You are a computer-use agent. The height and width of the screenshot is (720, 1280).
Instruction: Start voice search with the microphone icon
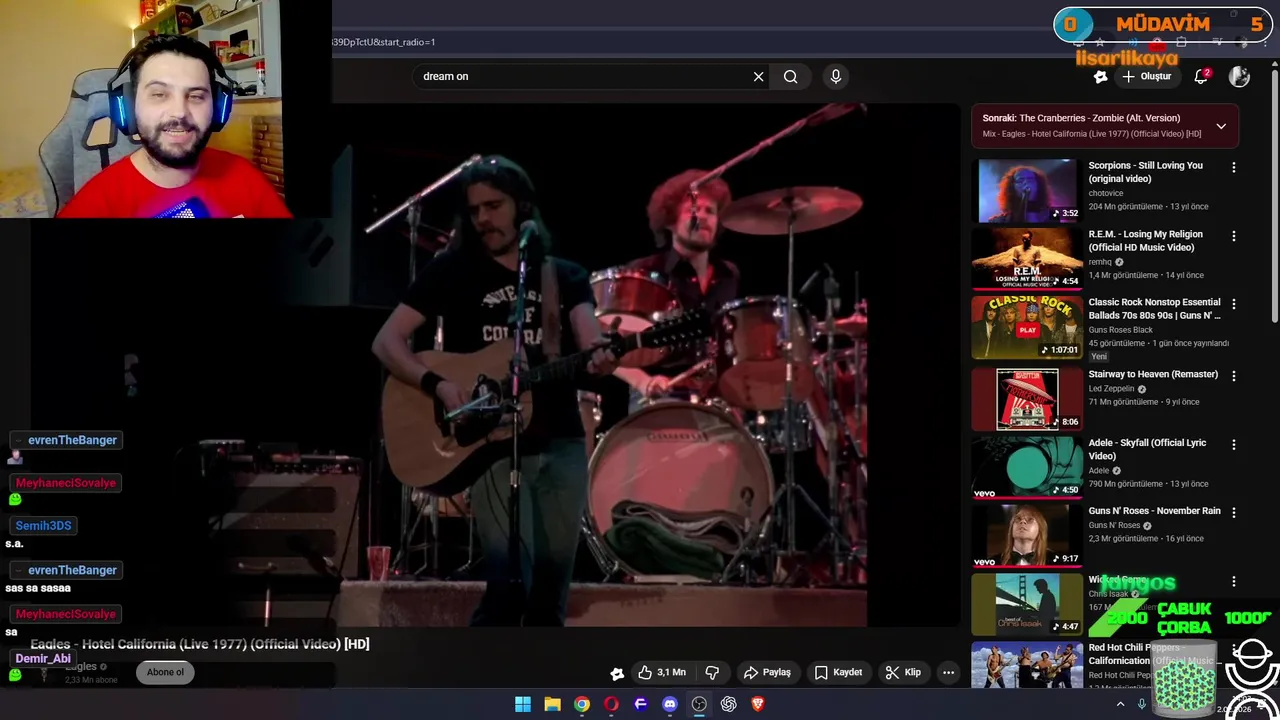point(836,76)
